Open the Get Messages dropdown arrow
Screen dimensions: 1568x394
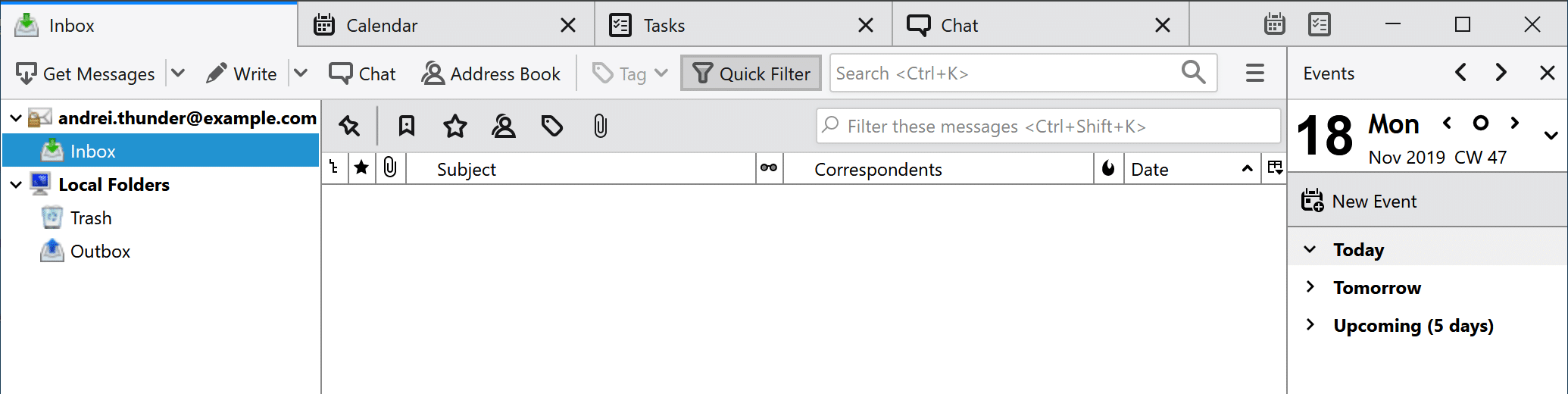(178, 73)
